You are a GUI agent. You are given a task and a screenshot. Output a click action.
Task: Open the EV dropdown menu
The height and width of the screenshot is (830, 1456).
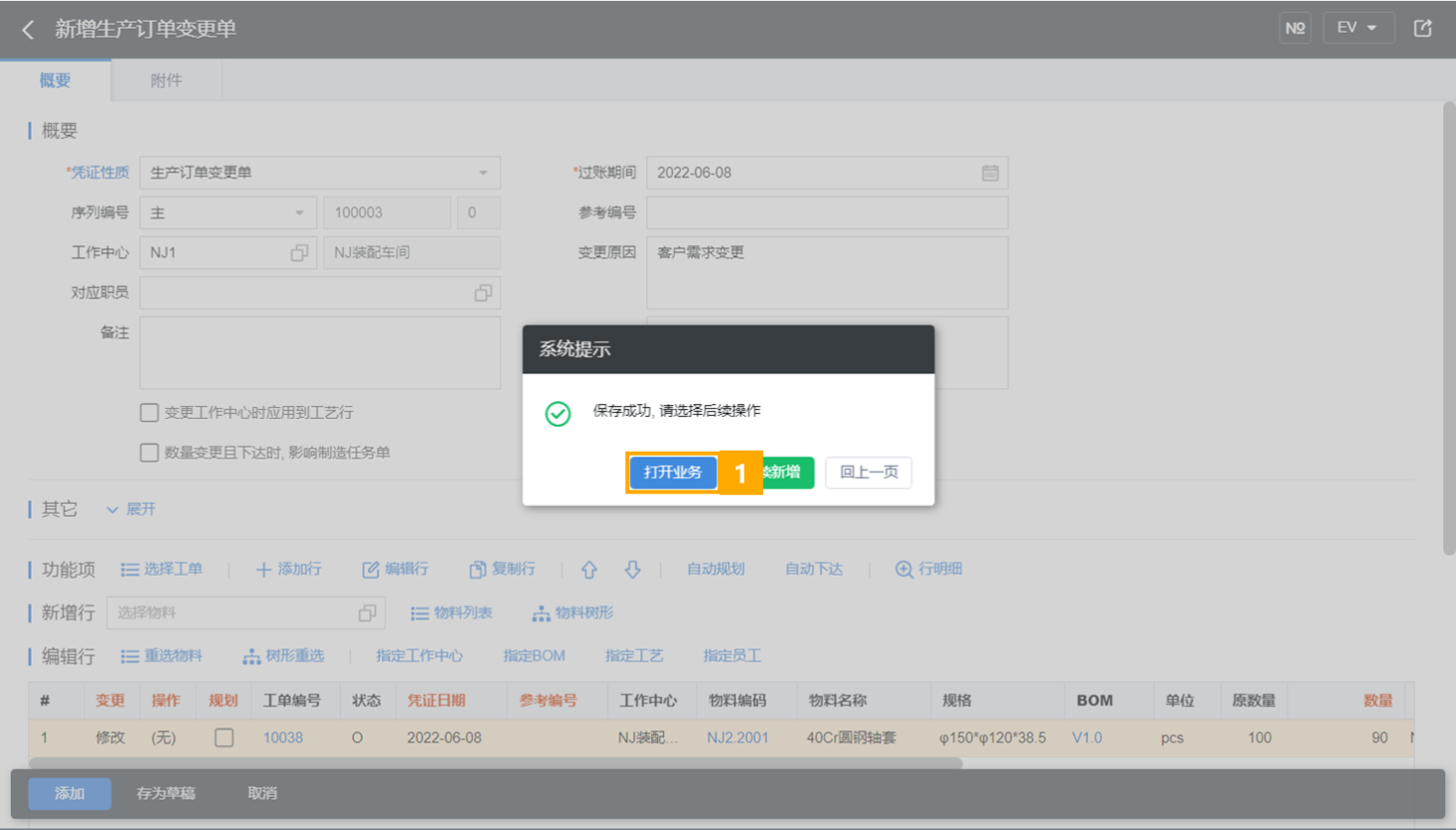click(x=1357, y=28)
